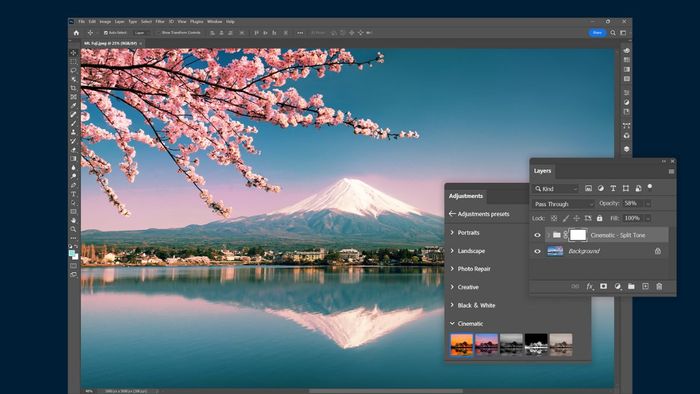
Task: Select the Clone Stamp tool
Action: (74, 132)
